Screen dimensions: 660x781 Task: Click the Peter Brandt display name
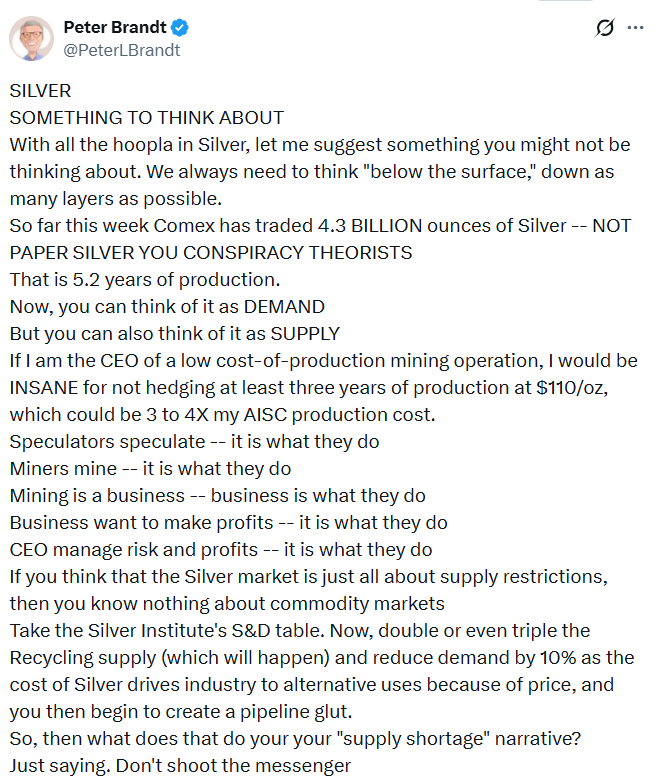point(114,27)
